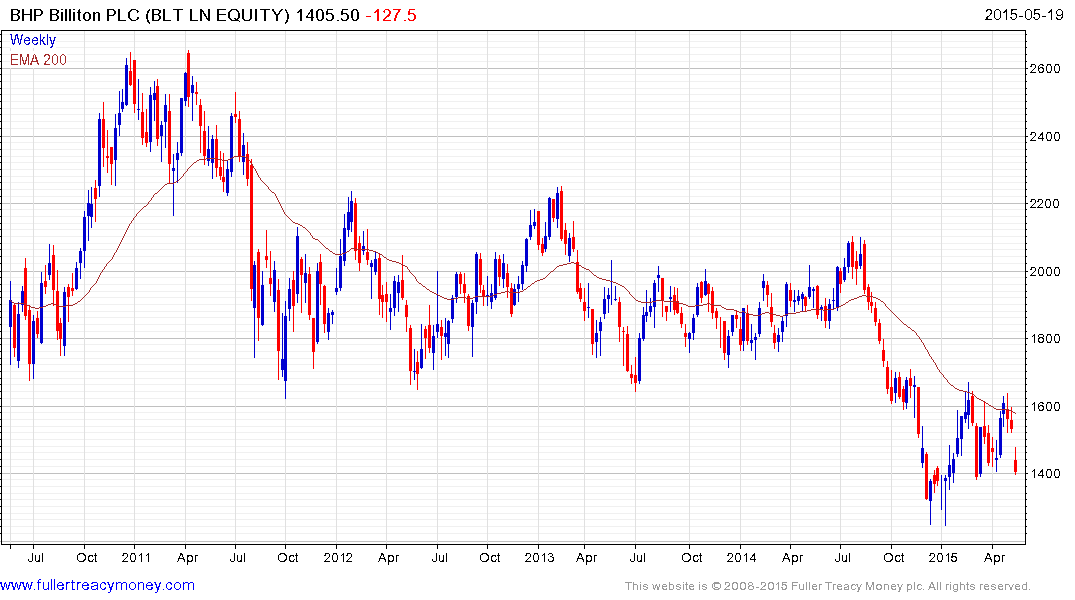Click the 2015-05-19 date label
This screenshot has width=1075, height=600.
click(x=1024, y=15)
